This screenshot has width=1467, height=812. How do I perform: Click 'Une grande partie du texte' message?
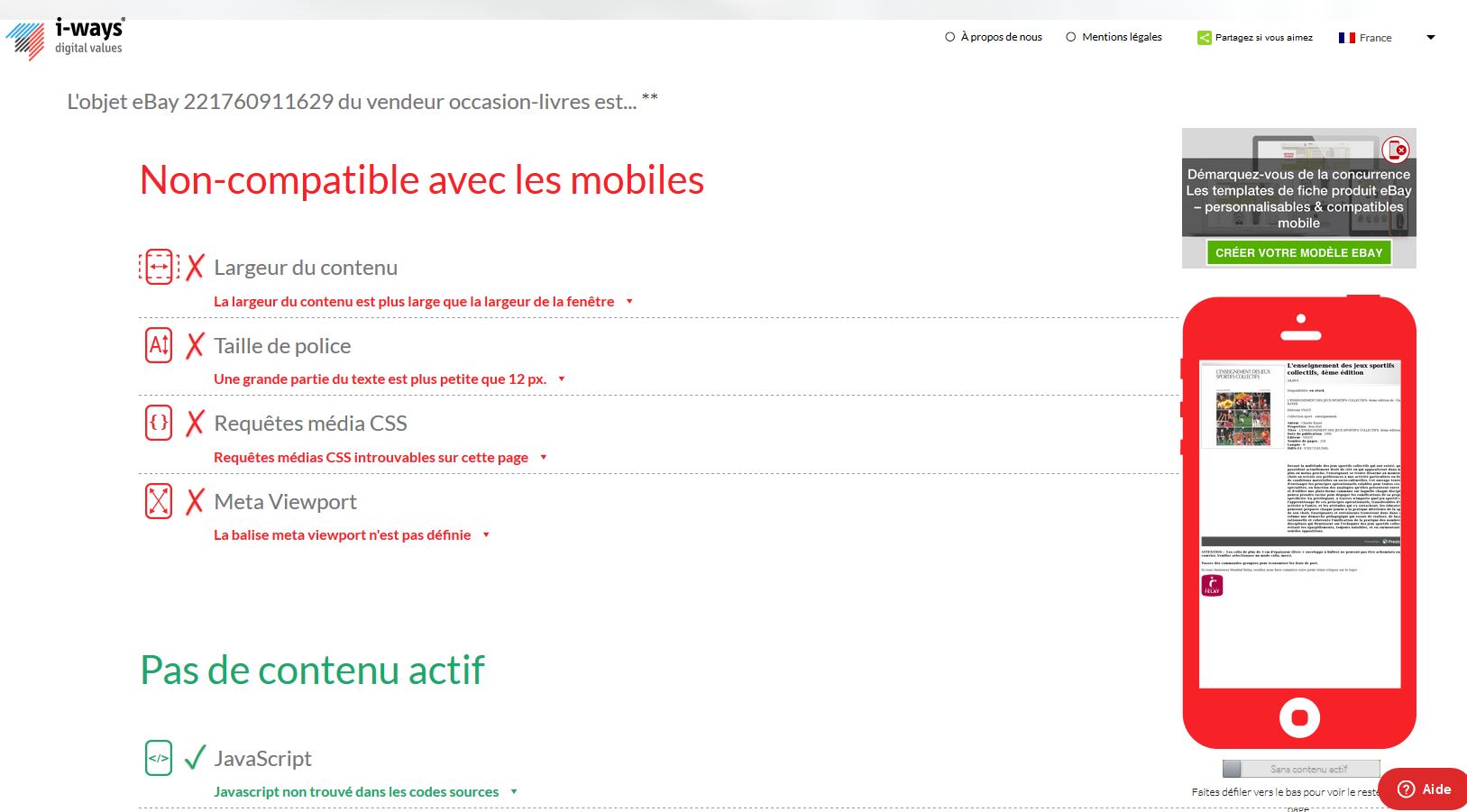380,379
